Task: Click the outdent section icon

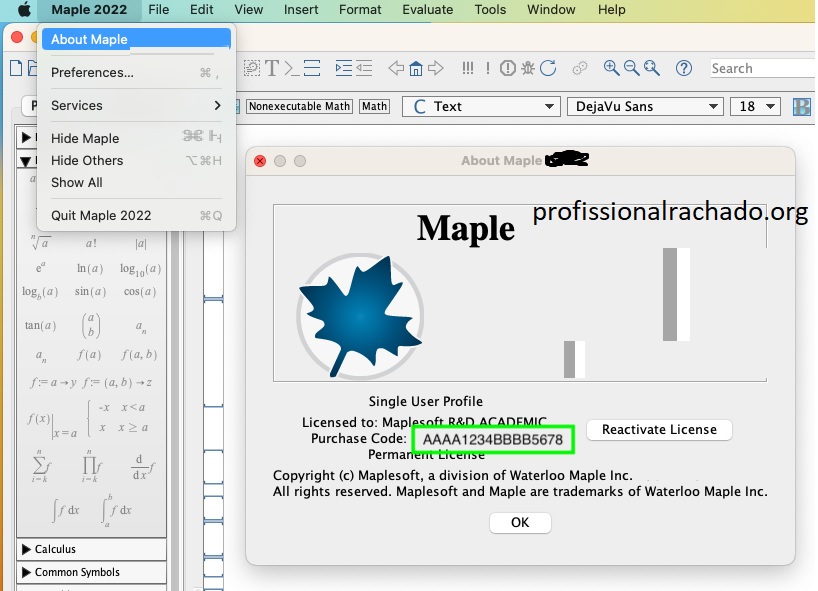Action: [x=364, y=68]
